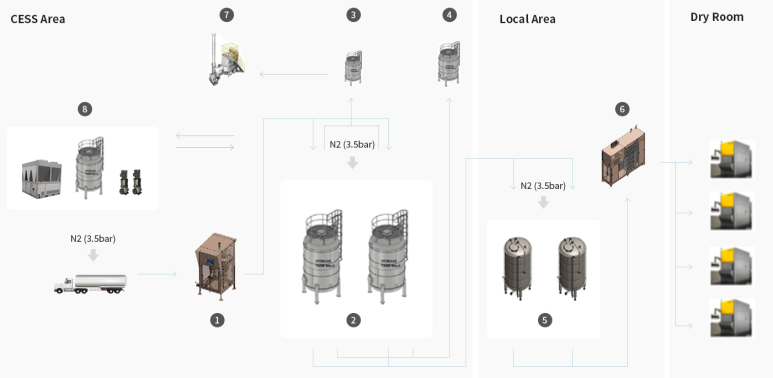Click the left storage tank in group 2
The image size is (773, 378).
[x=322, y=254]
